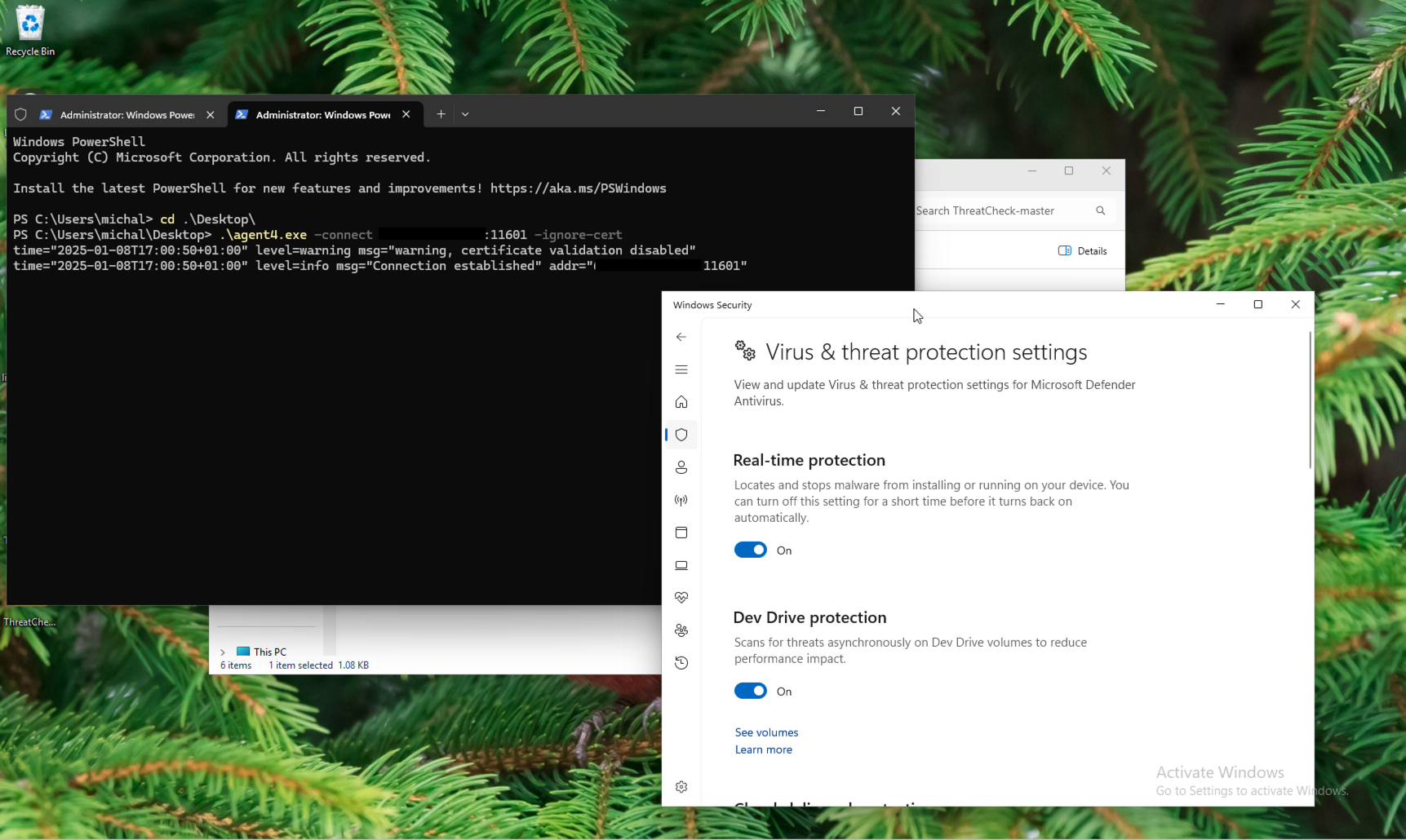1406x840 pixels.
Task: Minimize the ThreatCheck-master Explorer window
Action: tap(1032, 170)
